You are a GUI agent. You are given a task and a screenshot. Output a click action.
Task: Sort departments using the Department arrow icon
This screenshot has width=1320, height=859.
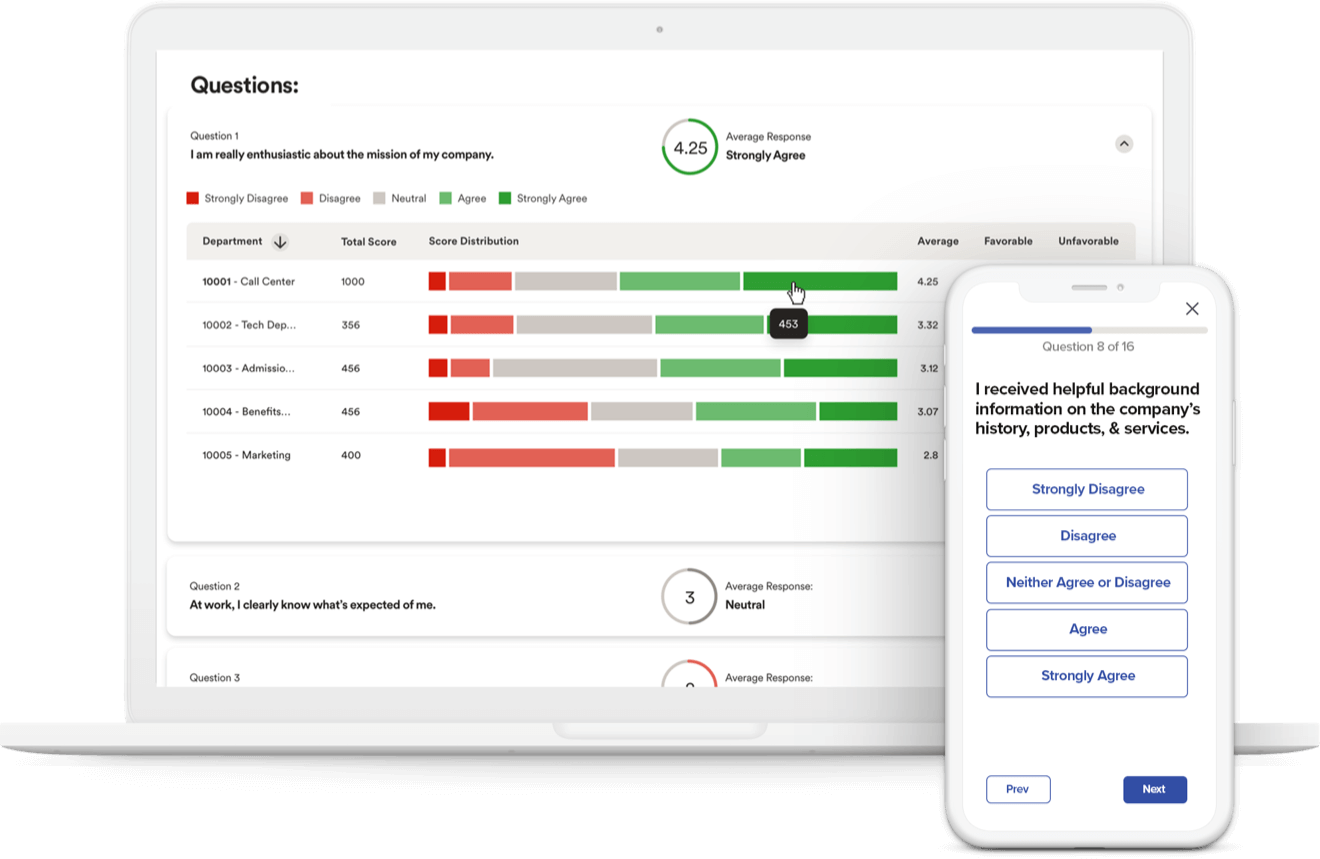tap(280, 241)
